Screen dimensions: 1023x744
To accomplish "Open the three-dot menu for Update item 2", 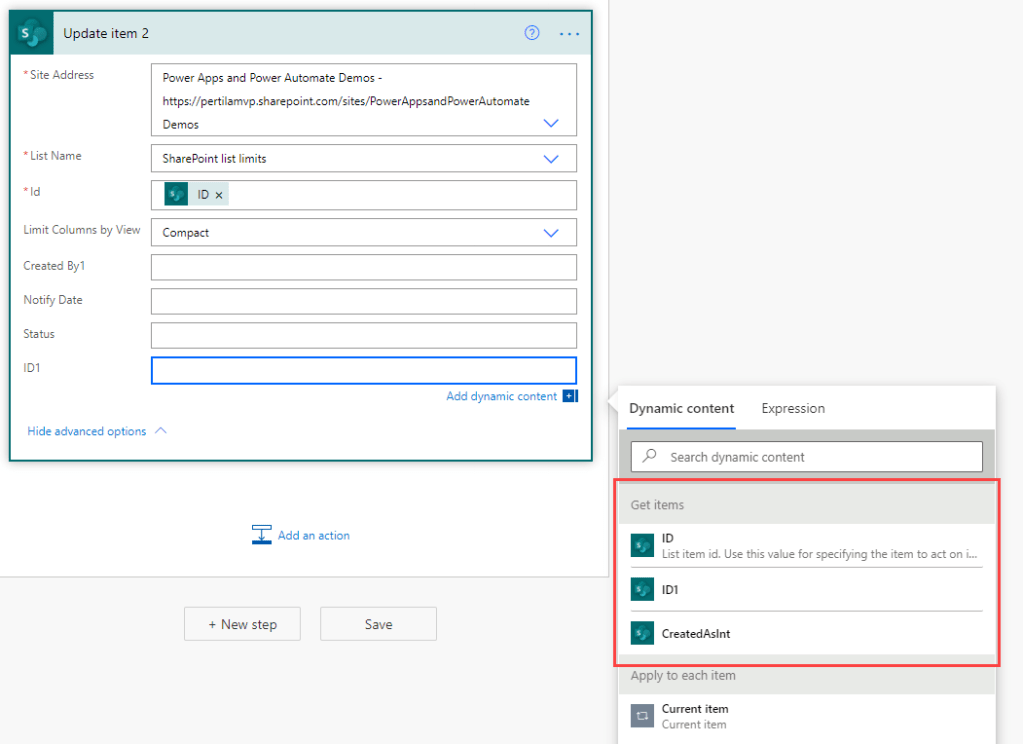I will point(569,33).
